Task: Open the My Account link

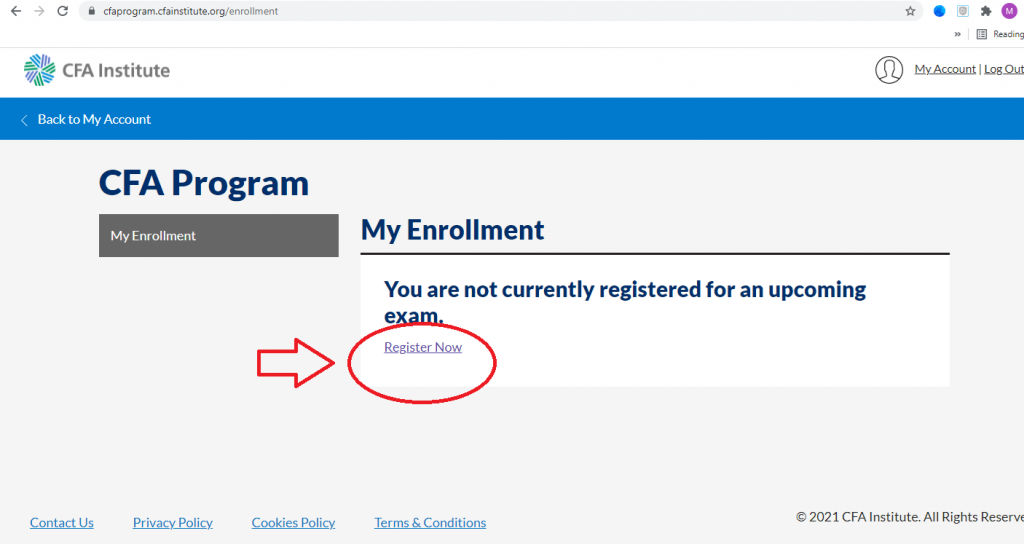Action: (x=945, y=69)
